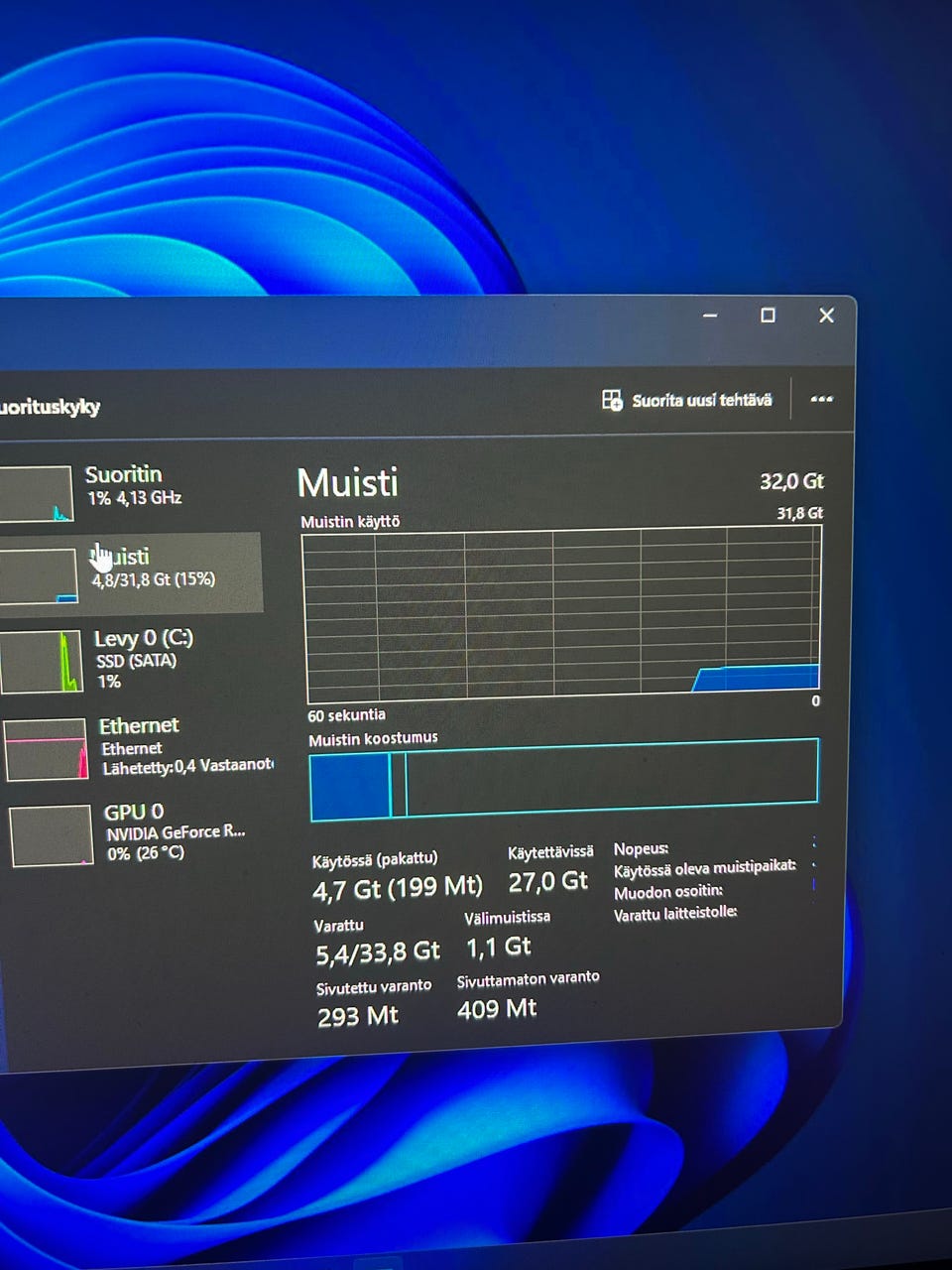Select the Levy 0 (C:) disk entry
The width and height of the screenshot is (952, 1270).
[131, 659]
